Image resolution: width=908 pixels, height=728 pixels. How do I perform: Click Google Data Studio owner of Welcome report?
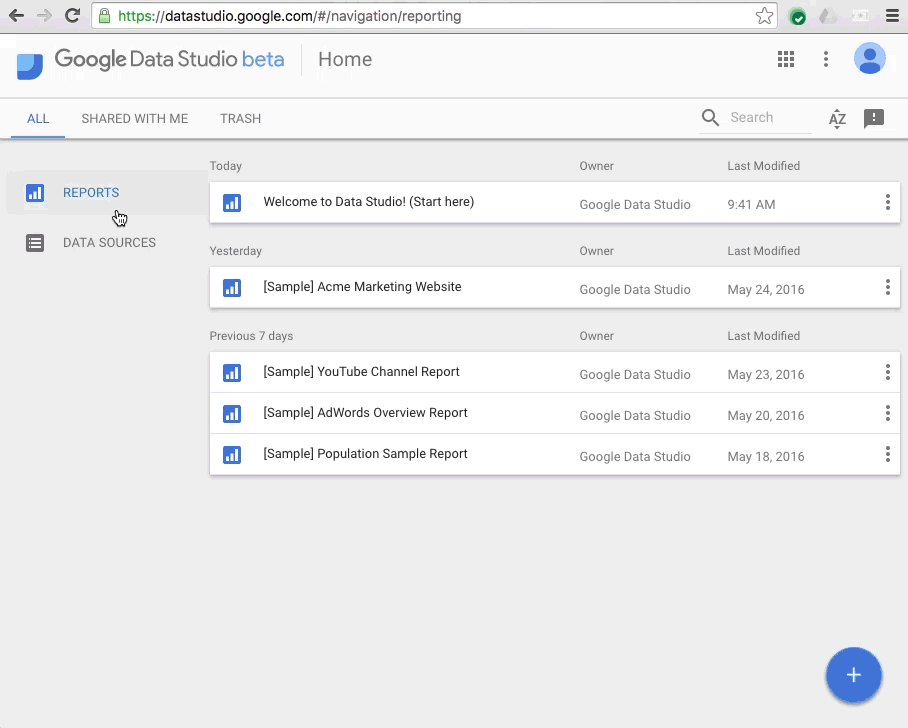click(x=635, y=204)
